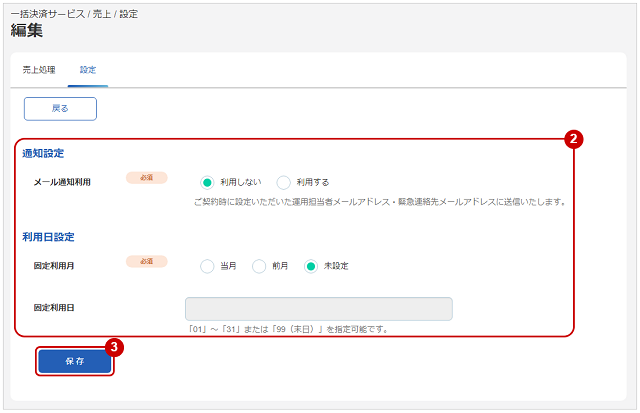The image size is (640, 413).
Task: Select the 設定 tab
Action: [88, 70]
